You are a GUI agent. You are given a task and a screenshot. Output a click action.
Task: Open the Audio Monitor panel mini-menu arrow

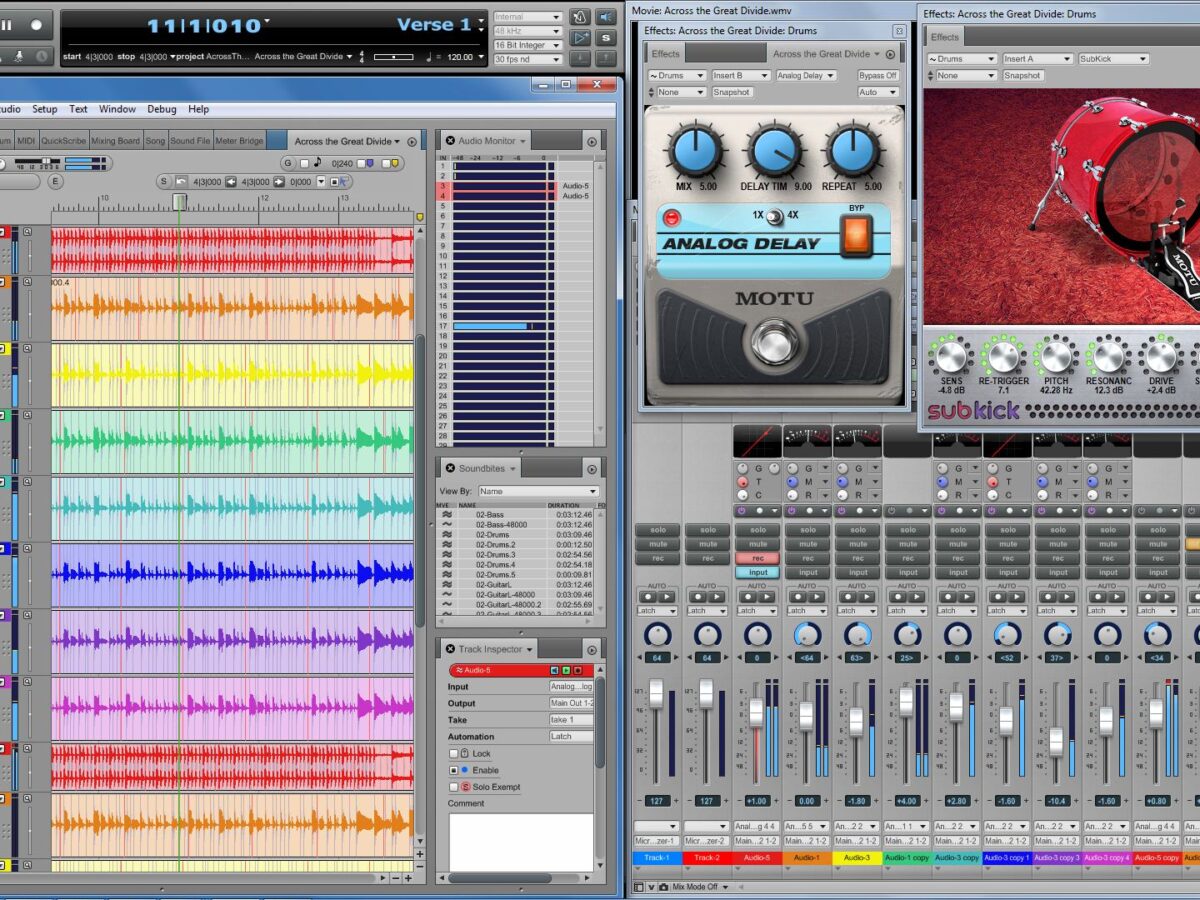(x=592, y=142)
